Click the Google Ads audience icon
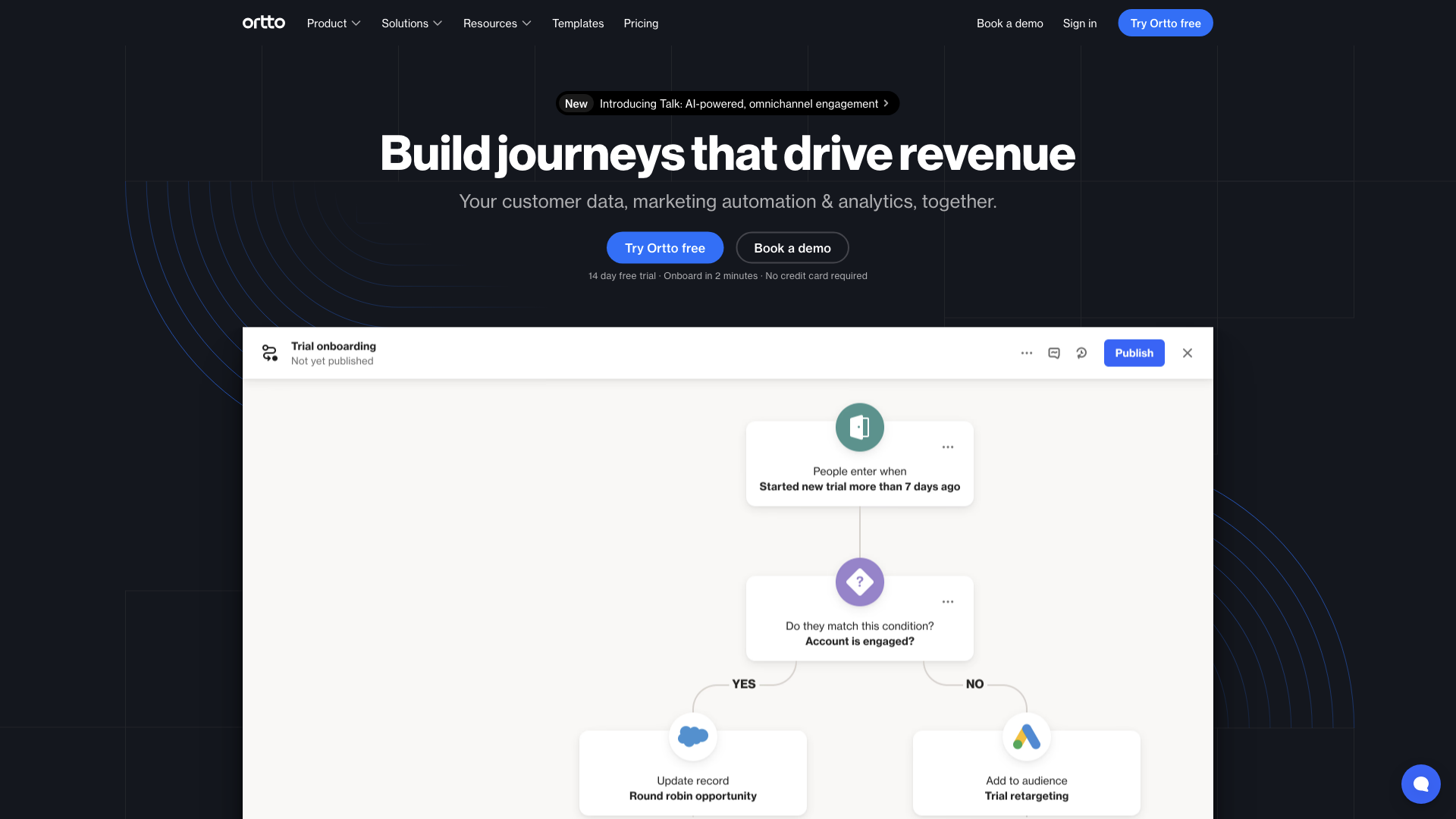Image resolution: width=1456 pixels, height=819 pixels. [1026, 736]
